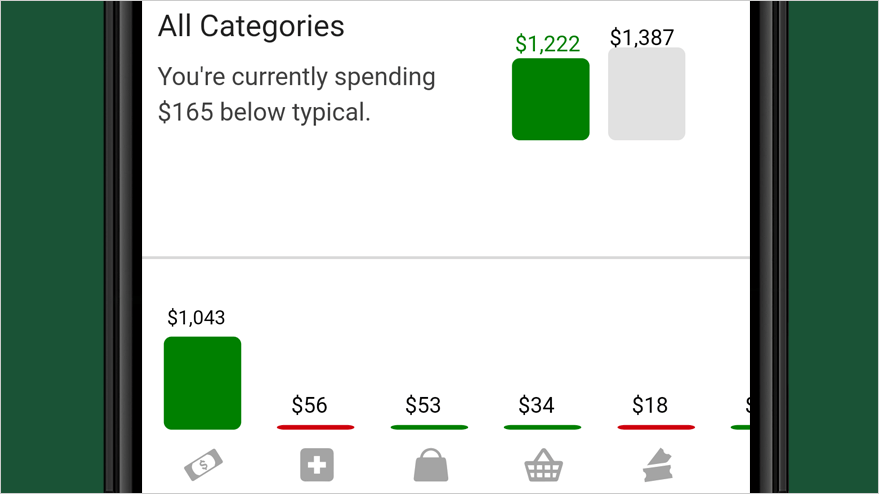Click the gray $1,387 typical spending bar
This screenshot has width=879, height=494.
pos(646,94)
